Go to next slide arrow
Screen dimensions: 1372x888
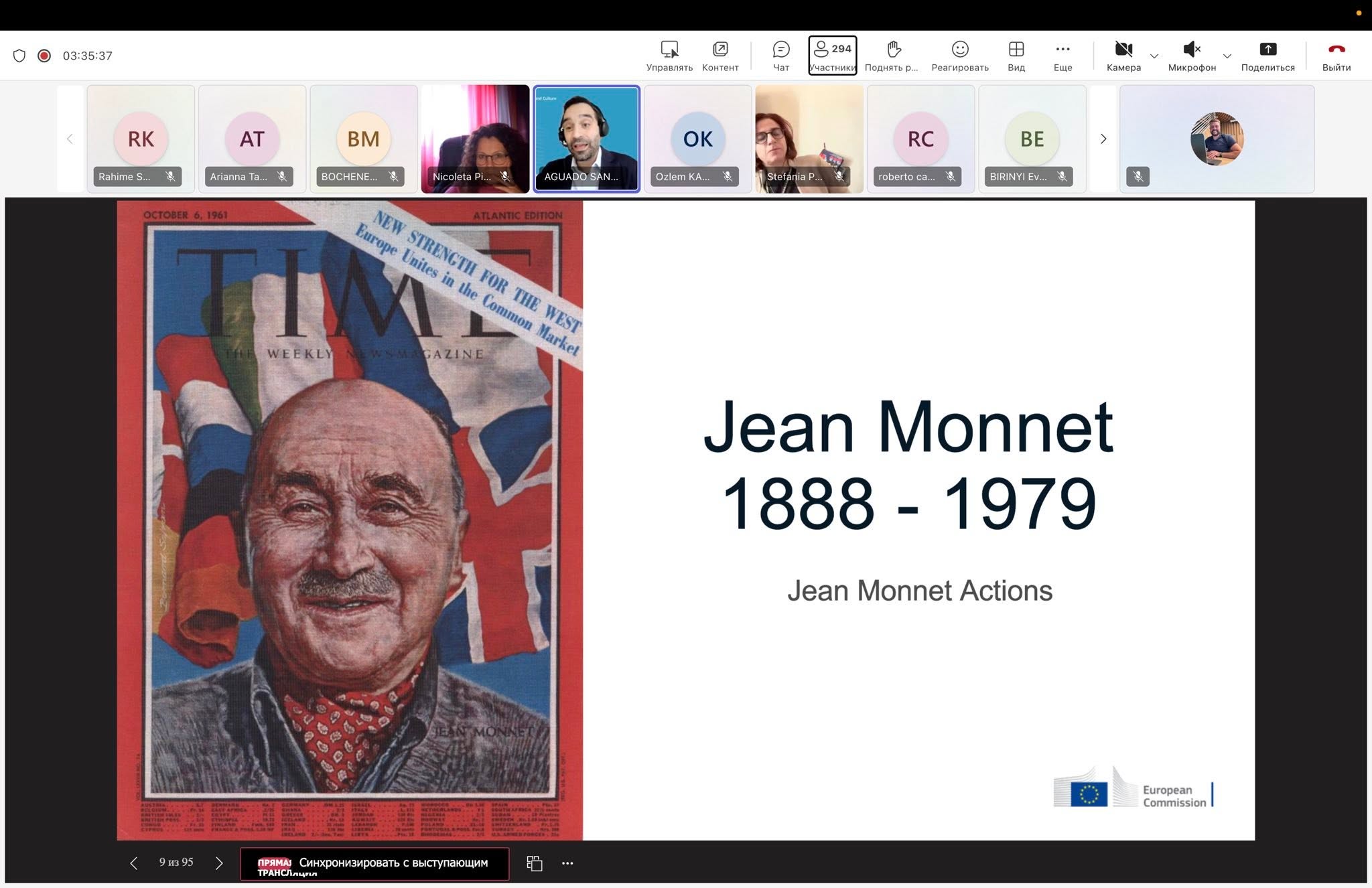219,863
